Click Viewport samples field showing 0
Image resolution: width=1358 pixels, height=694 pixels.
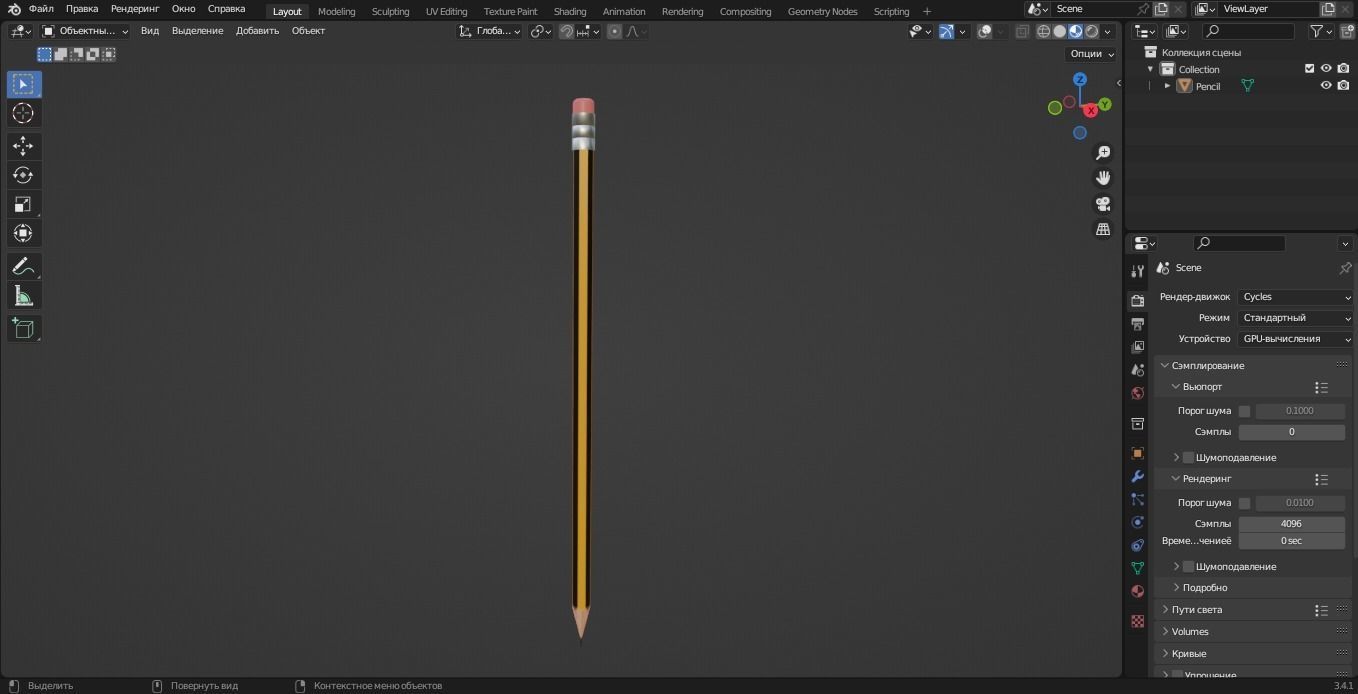(1291, 432)
